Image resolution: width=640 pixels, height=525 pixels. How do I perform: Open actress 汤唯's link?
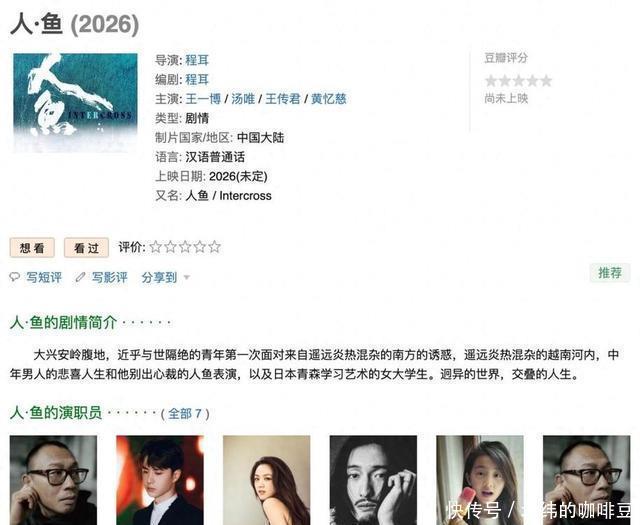[x=243, y=99]
